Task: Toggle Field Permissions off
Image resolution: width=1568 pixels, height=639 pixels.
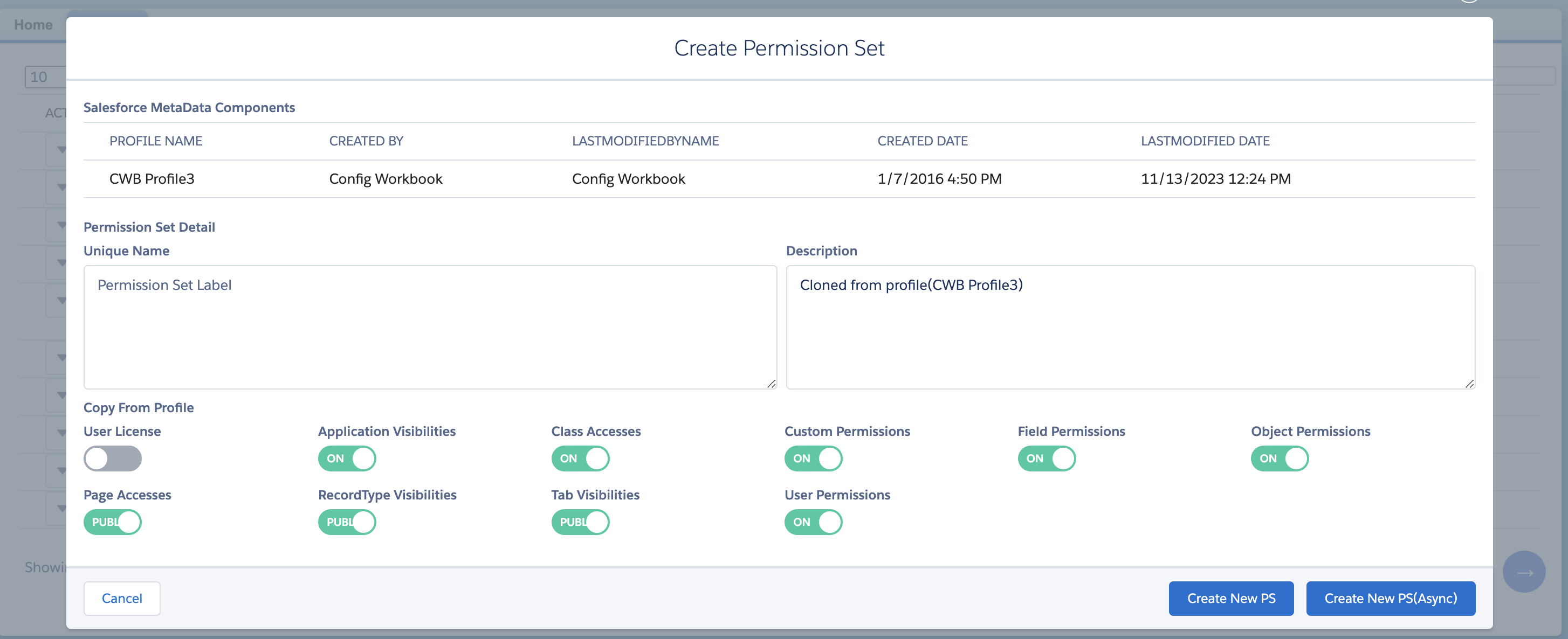Action: tap(1047, 458)
